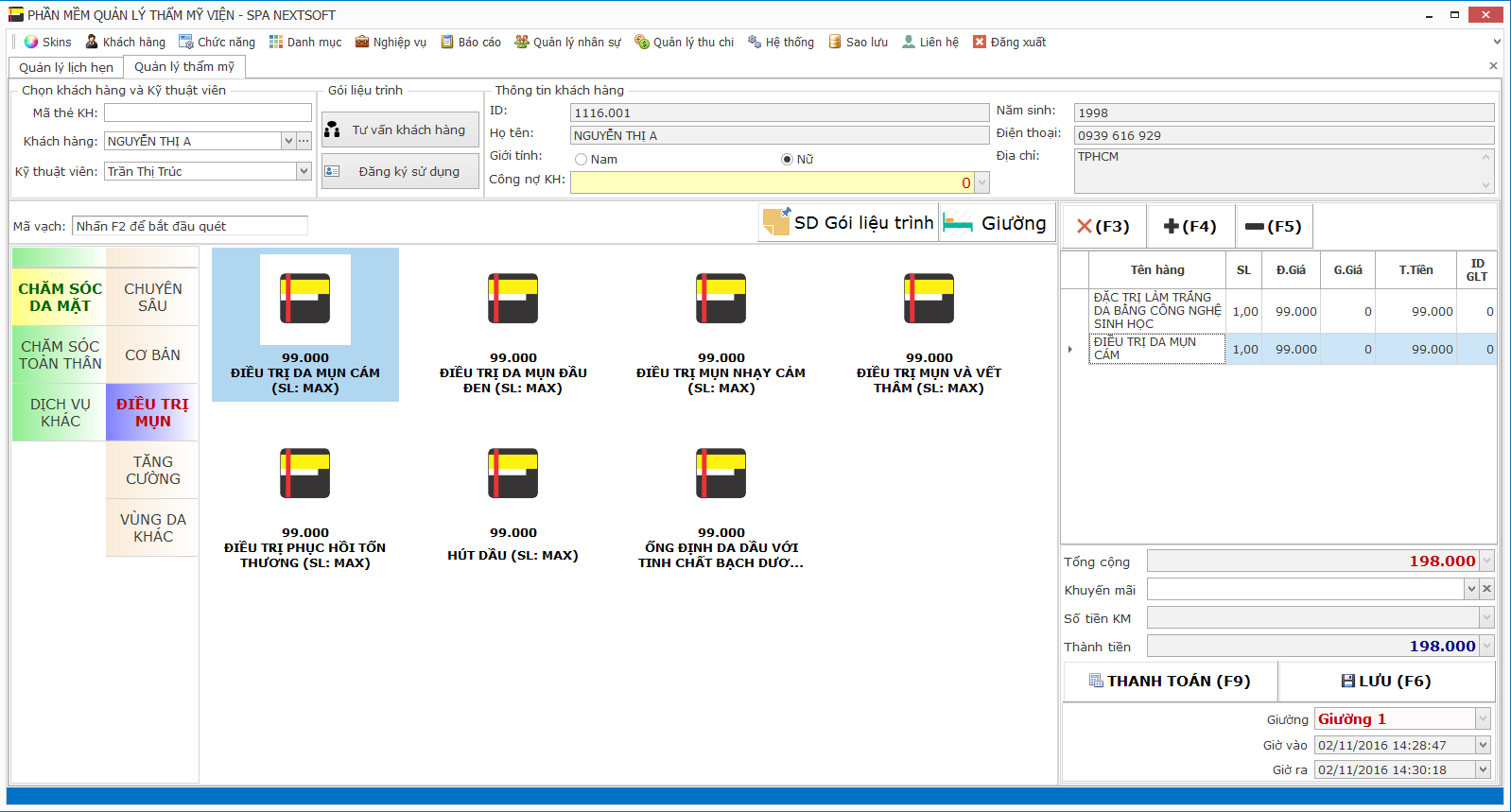Open the Danh mục menu

[x=305, y=42]
